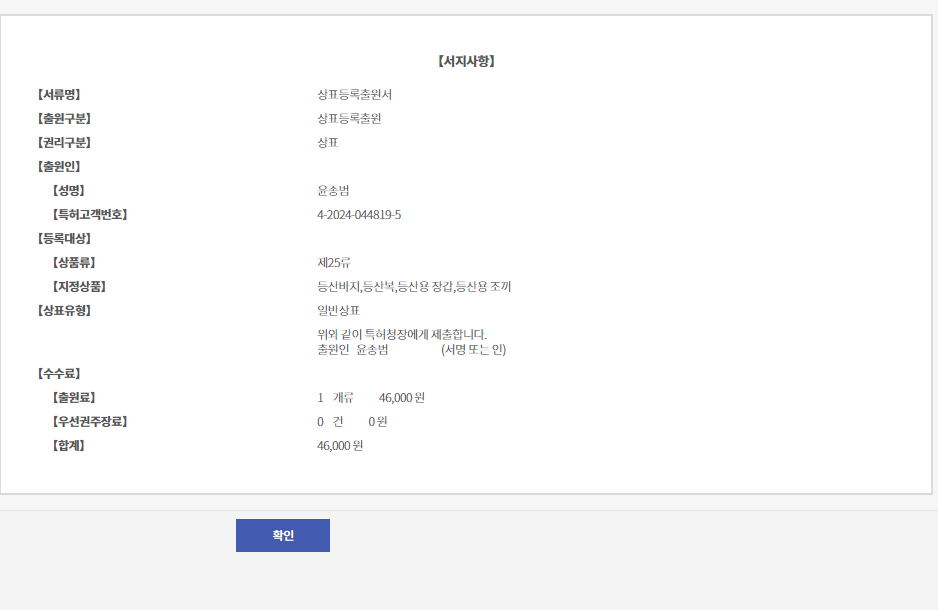Screen dimensions: 938x610
Task: Click the value 상표등록출원서
Action: pos(354,94)
